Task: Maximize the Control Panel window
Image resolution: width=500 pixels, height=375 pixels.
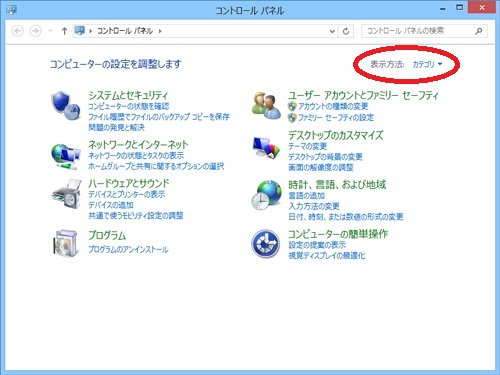Action: (x=460, y=7)
